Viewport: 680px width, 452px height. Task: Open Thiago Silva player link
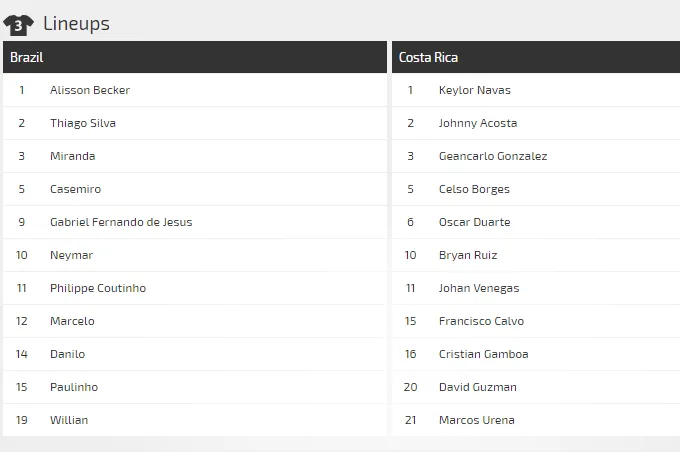(83, 123)
